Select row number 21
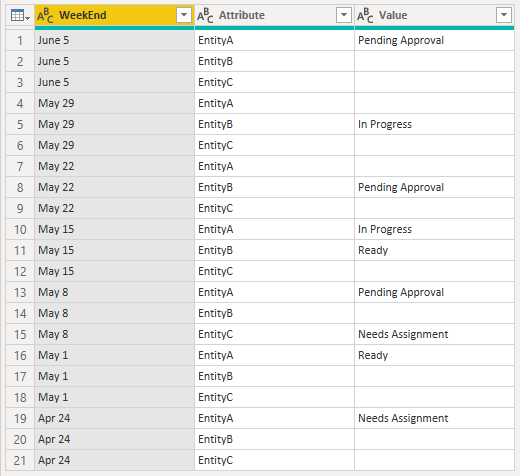The width and height of the screenshot is (520, 476). coord(20,461)
